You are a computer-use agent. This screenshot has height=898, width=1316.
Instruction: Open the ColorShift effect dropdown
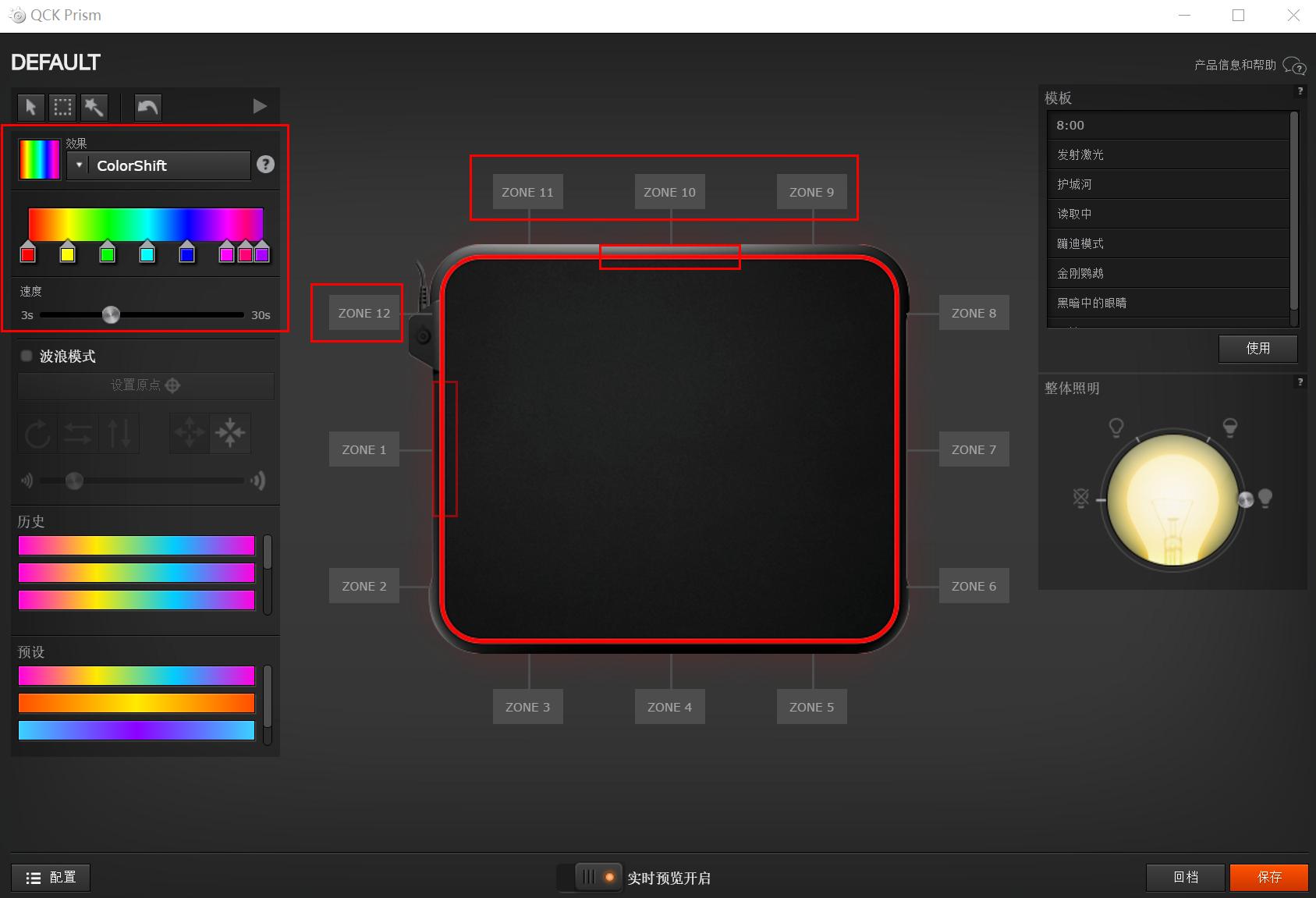[158, 165]
